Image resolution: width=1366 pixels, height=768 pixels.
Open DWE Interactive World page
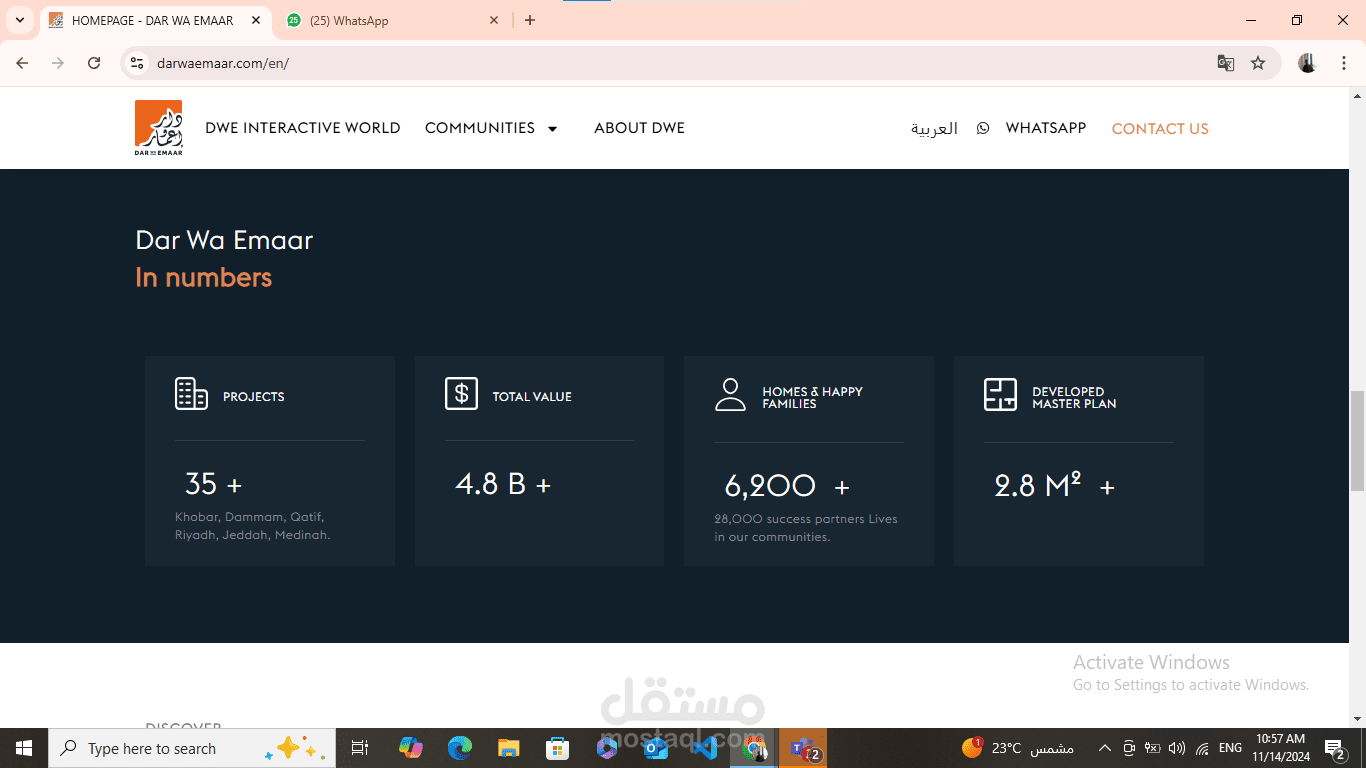(303, 128)
